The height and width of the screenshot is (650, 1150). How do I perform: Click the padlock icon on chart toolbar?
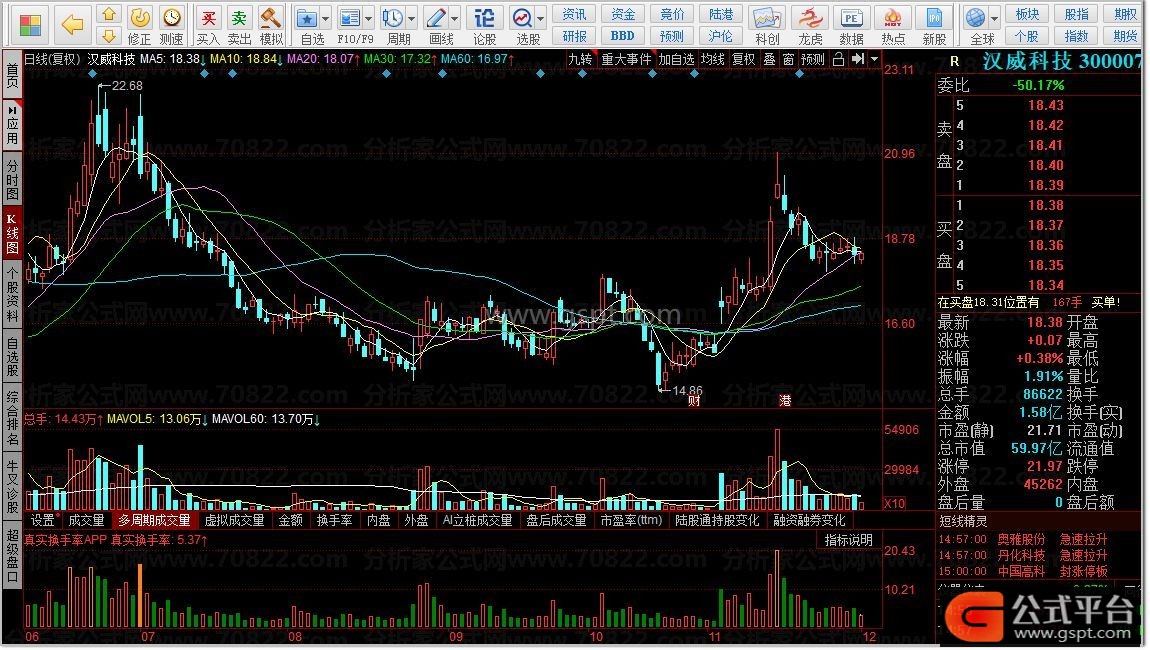(x=838, y=59)
